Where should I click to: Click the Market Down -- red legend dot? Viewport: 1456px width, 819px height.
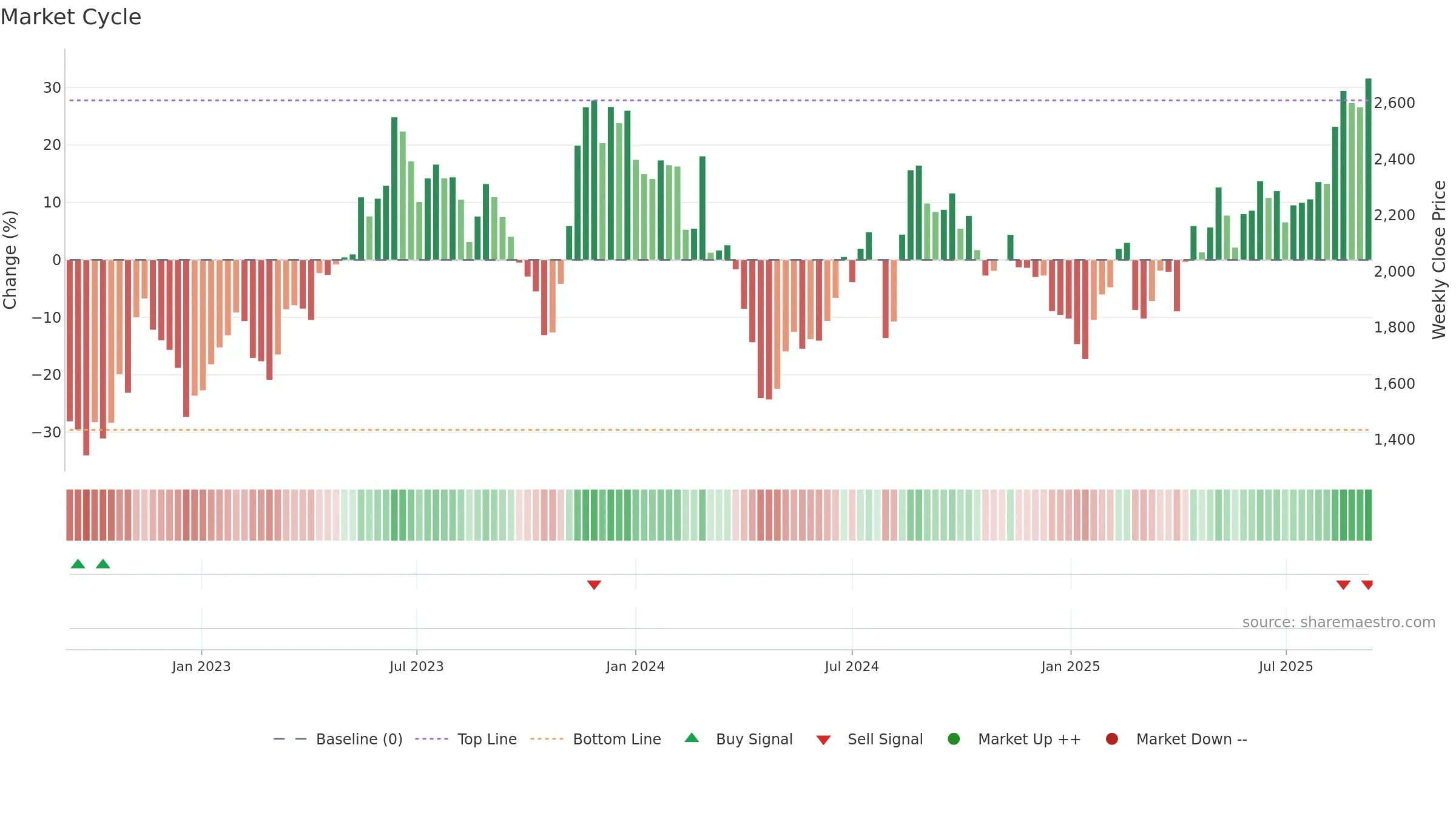click(x=1112, y=739)
